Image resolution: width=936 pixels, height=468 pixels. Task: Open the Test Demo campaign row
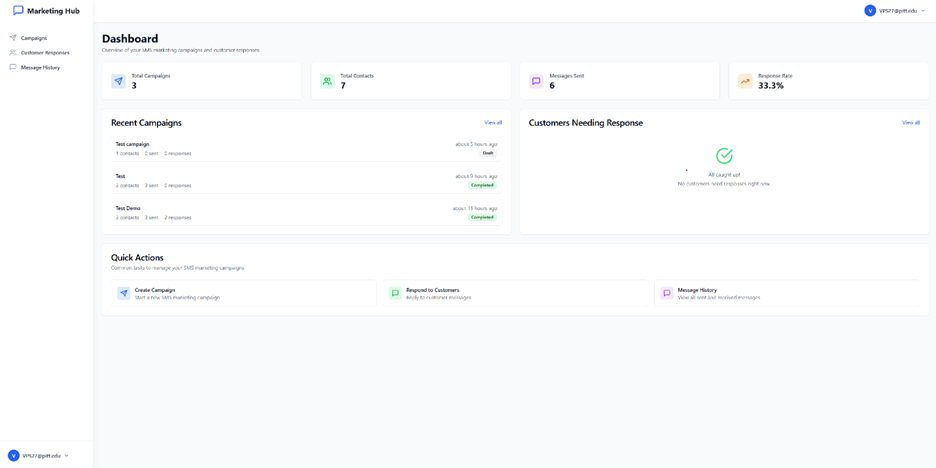coord(128,208)
